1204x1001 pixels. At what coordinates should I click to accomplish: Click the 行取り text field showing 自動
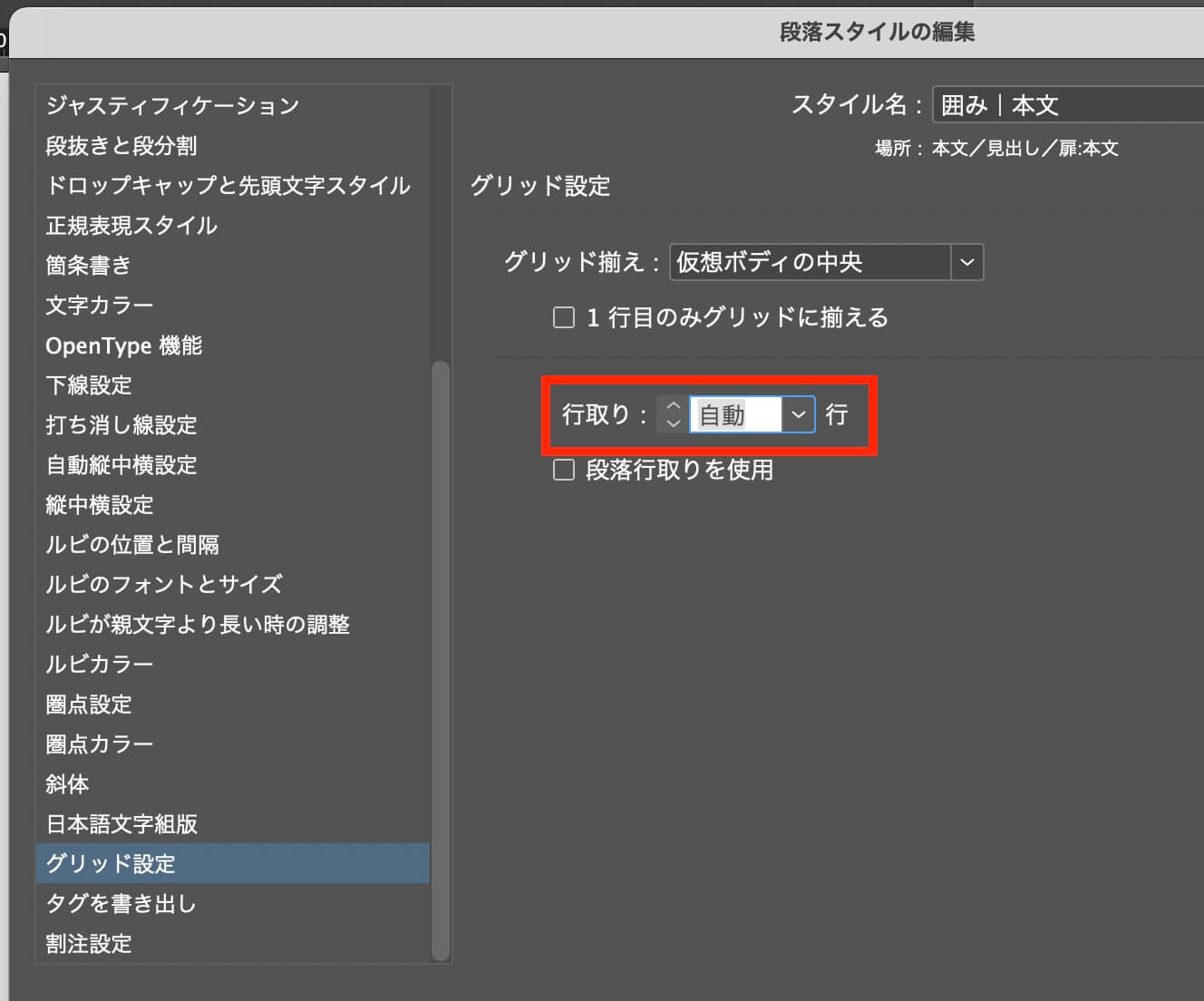click(734, 415)
